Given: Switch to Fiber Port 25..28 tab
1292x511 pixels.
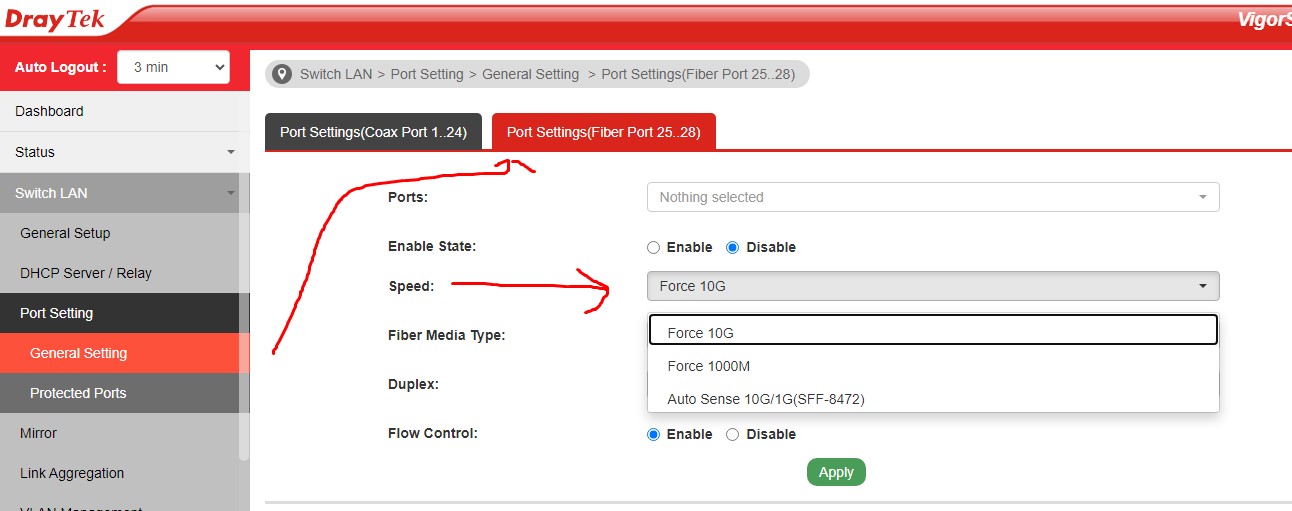Looking at the screenshot, I should [x=603, y=132].
